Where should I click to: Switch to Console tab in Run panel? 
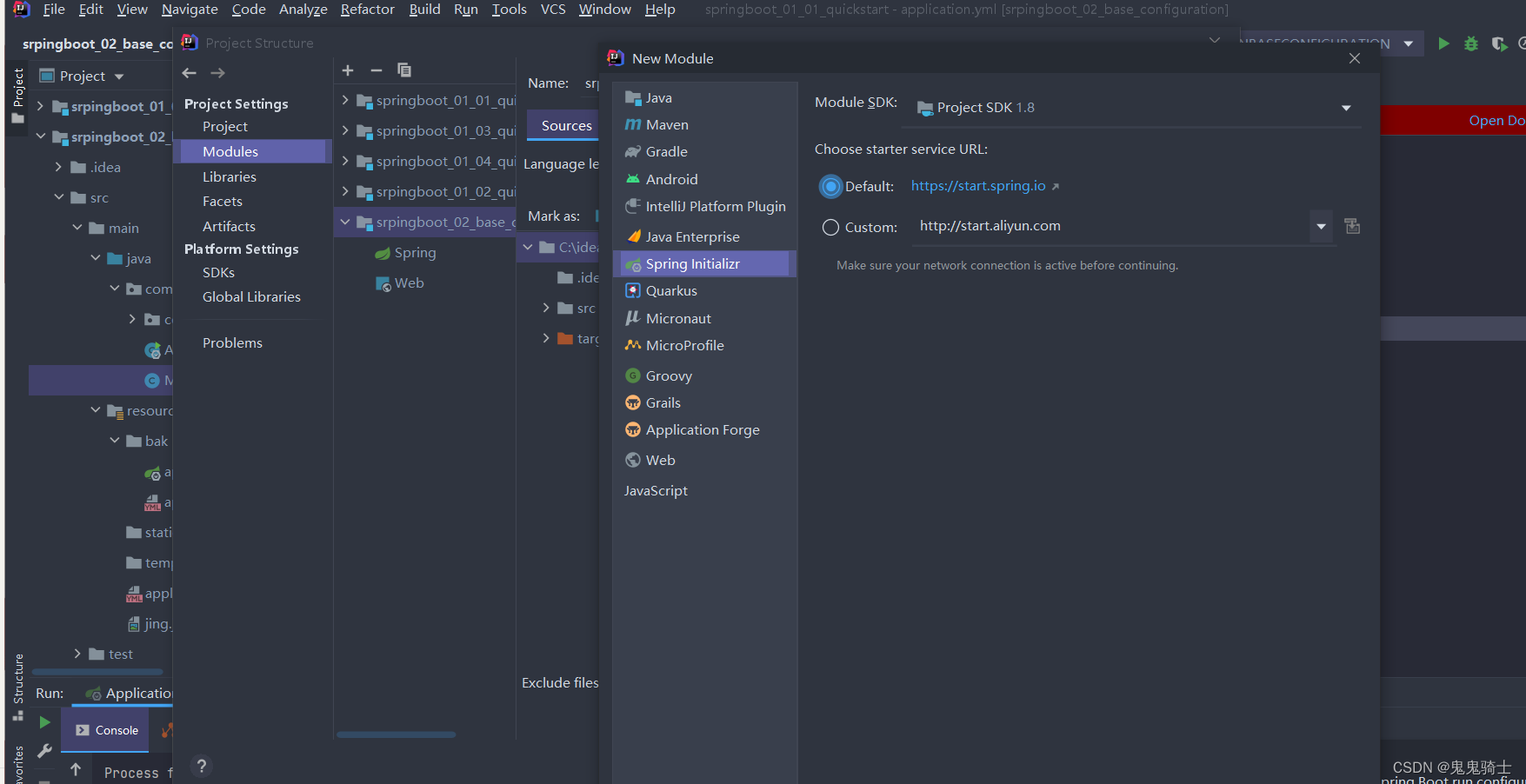click(x=107, y=730)
